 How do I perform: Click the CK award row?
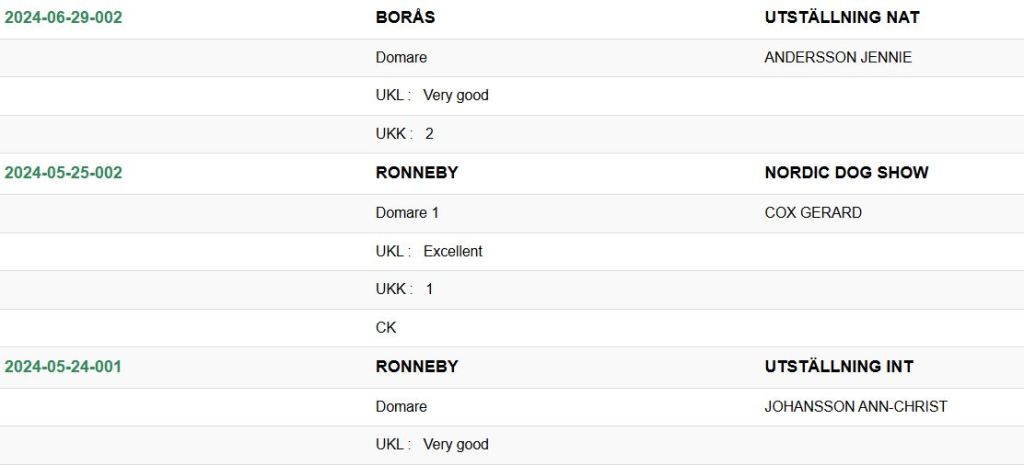tap(386, 327)
